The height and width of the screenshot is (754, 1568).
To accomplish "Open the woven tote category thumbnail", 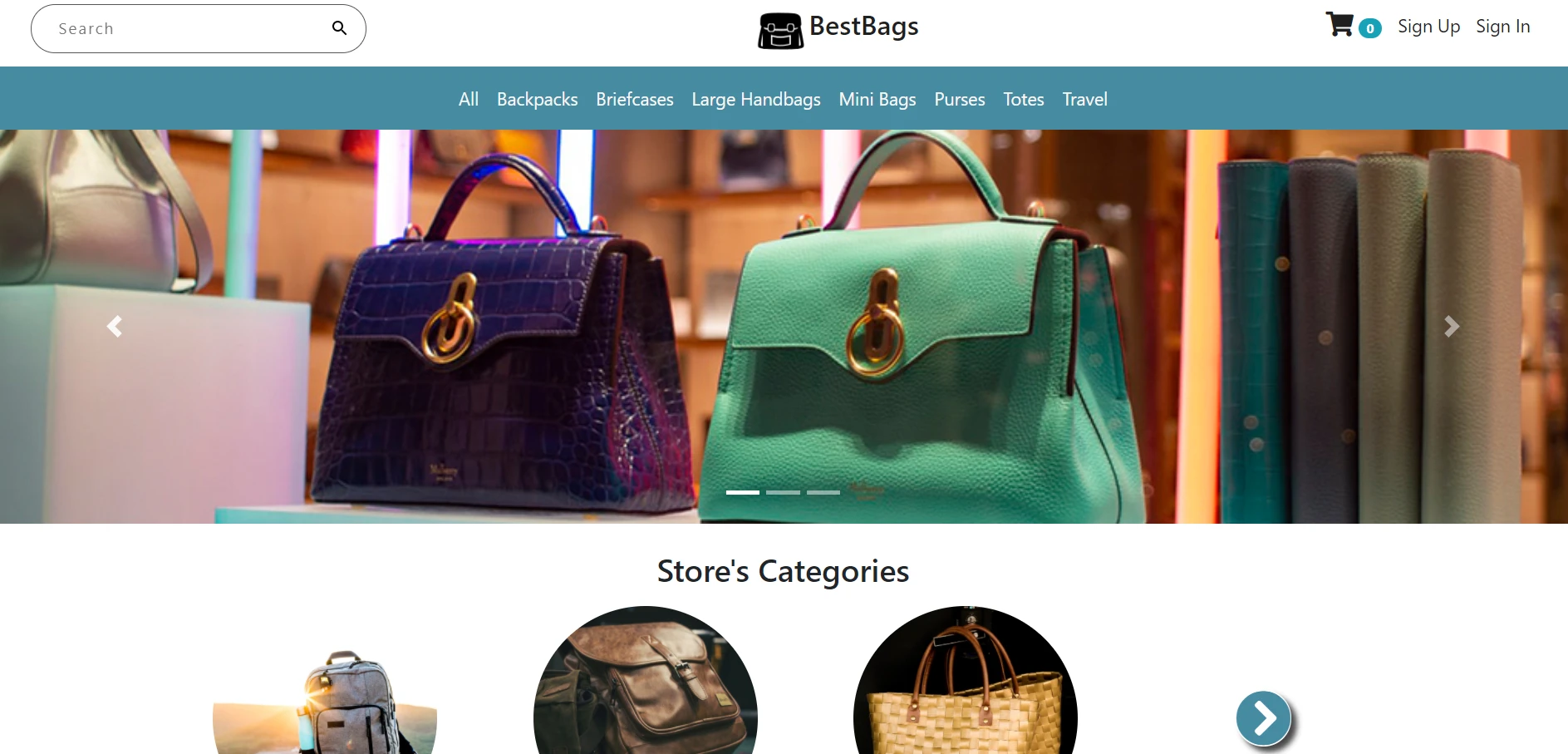I will click(966, 680).
